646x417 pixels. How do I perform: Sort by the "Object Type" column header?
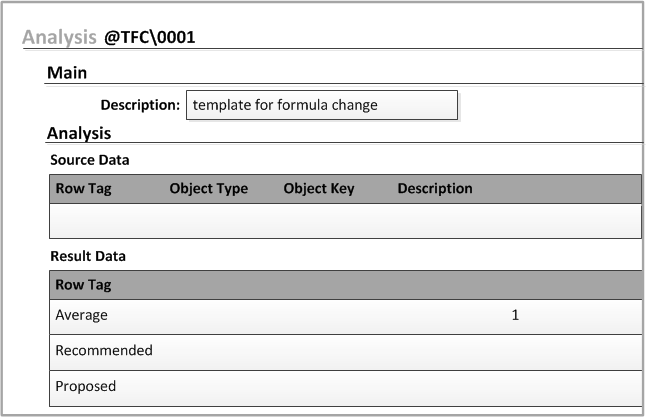(208, 188)
